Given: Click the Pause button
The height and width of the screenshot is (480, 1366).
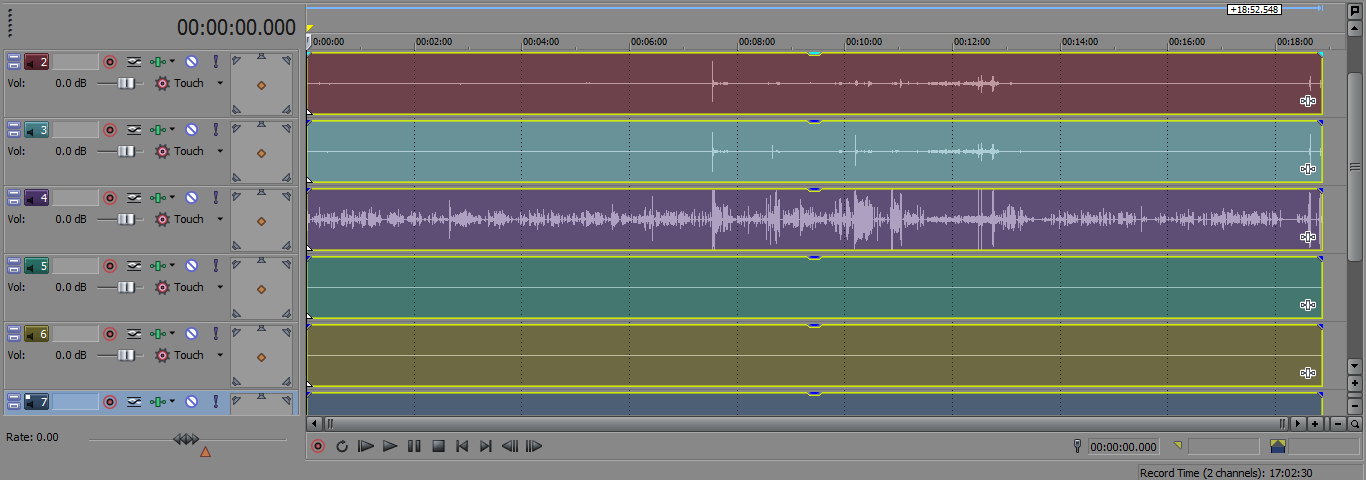Looking at the screenshot, I should (414, 446).
